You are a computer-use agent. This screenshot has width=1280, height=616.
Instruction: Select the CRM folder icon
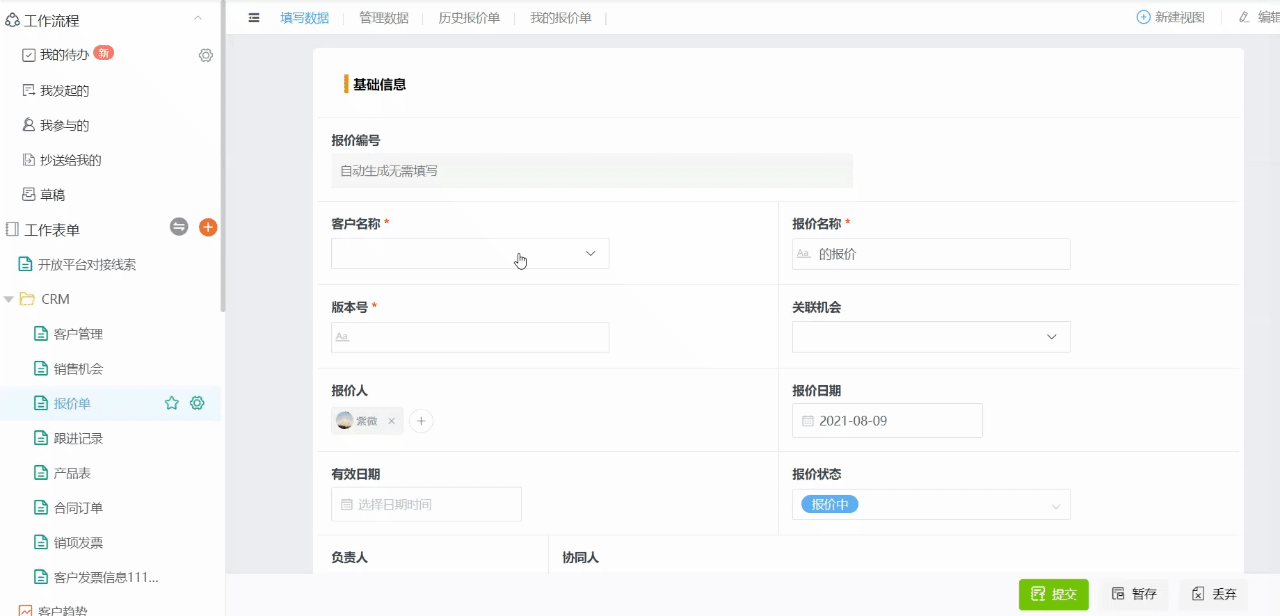[x=27, y=299]
